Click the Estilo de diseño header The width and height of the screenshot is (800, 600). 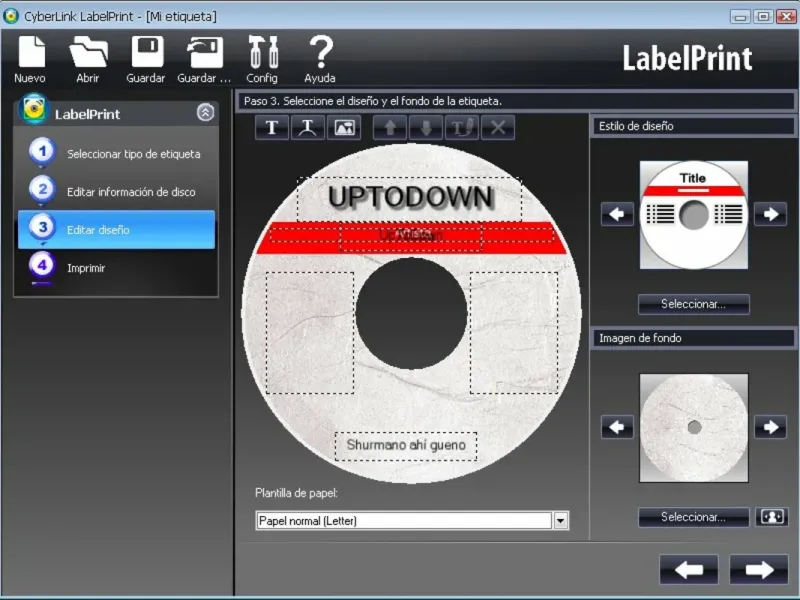[693, 127]
